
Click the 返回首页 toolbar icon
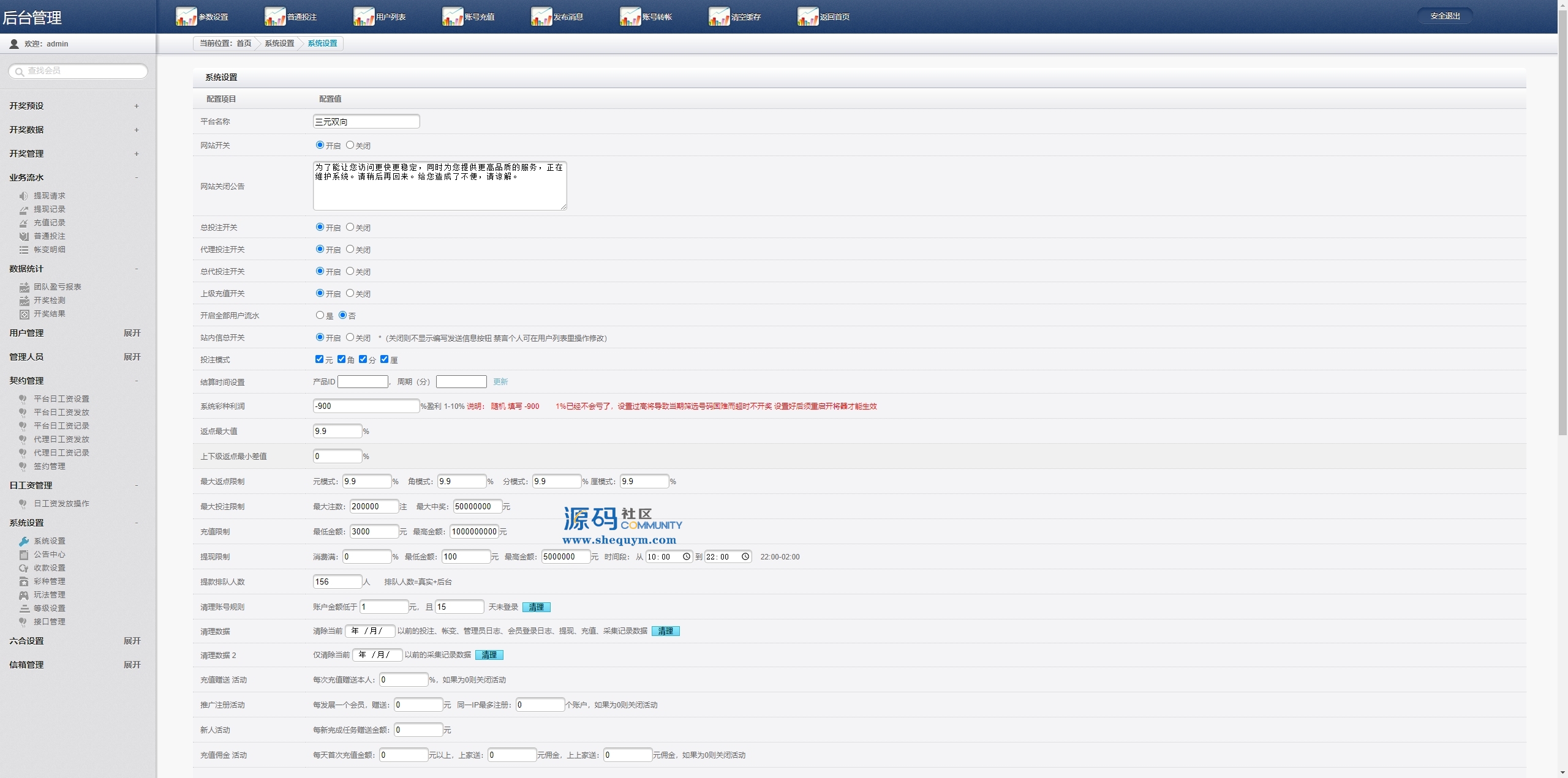(x=808, y=17)
